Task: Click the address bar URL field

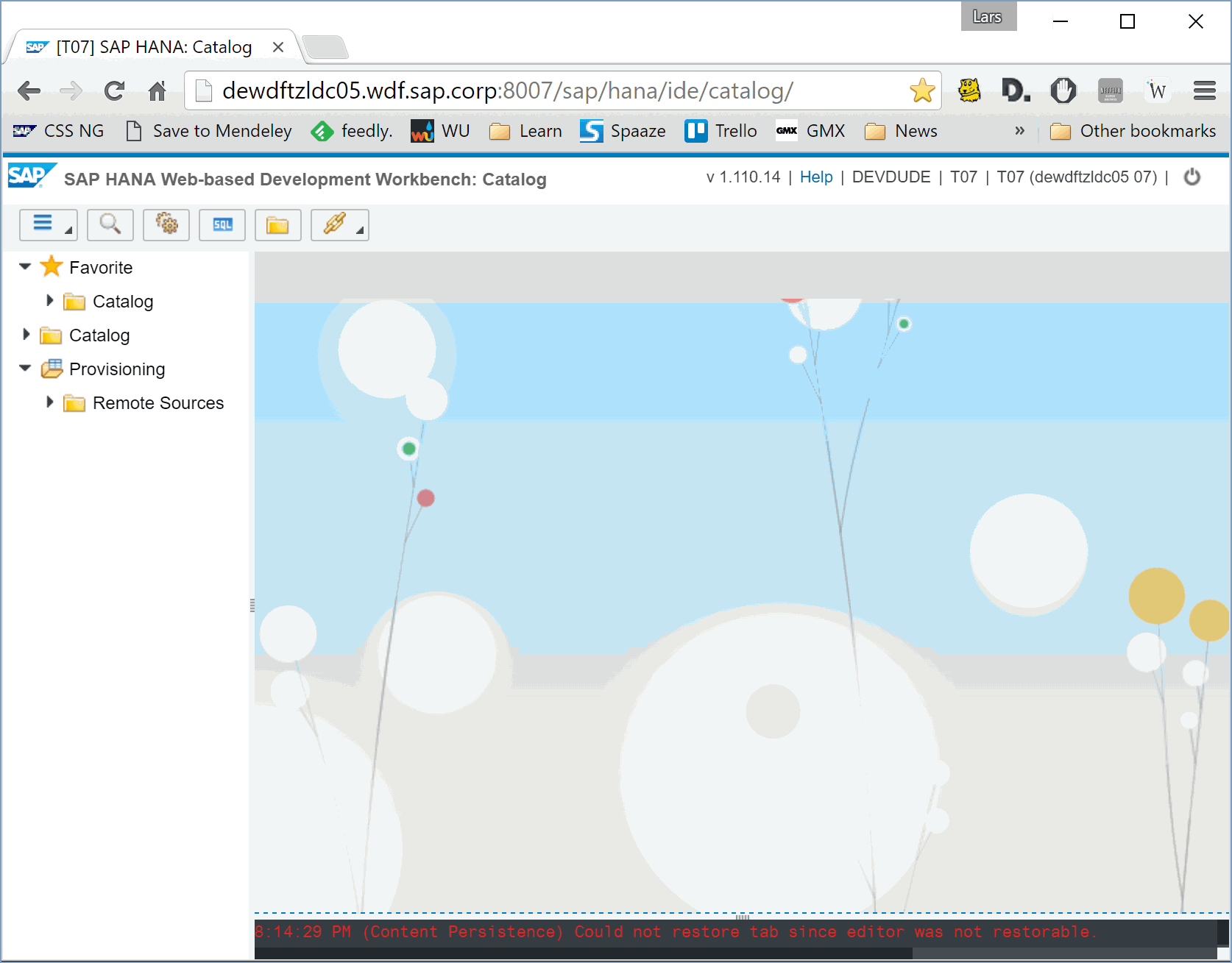Action: pyautogui.click(x=563, y=90)
